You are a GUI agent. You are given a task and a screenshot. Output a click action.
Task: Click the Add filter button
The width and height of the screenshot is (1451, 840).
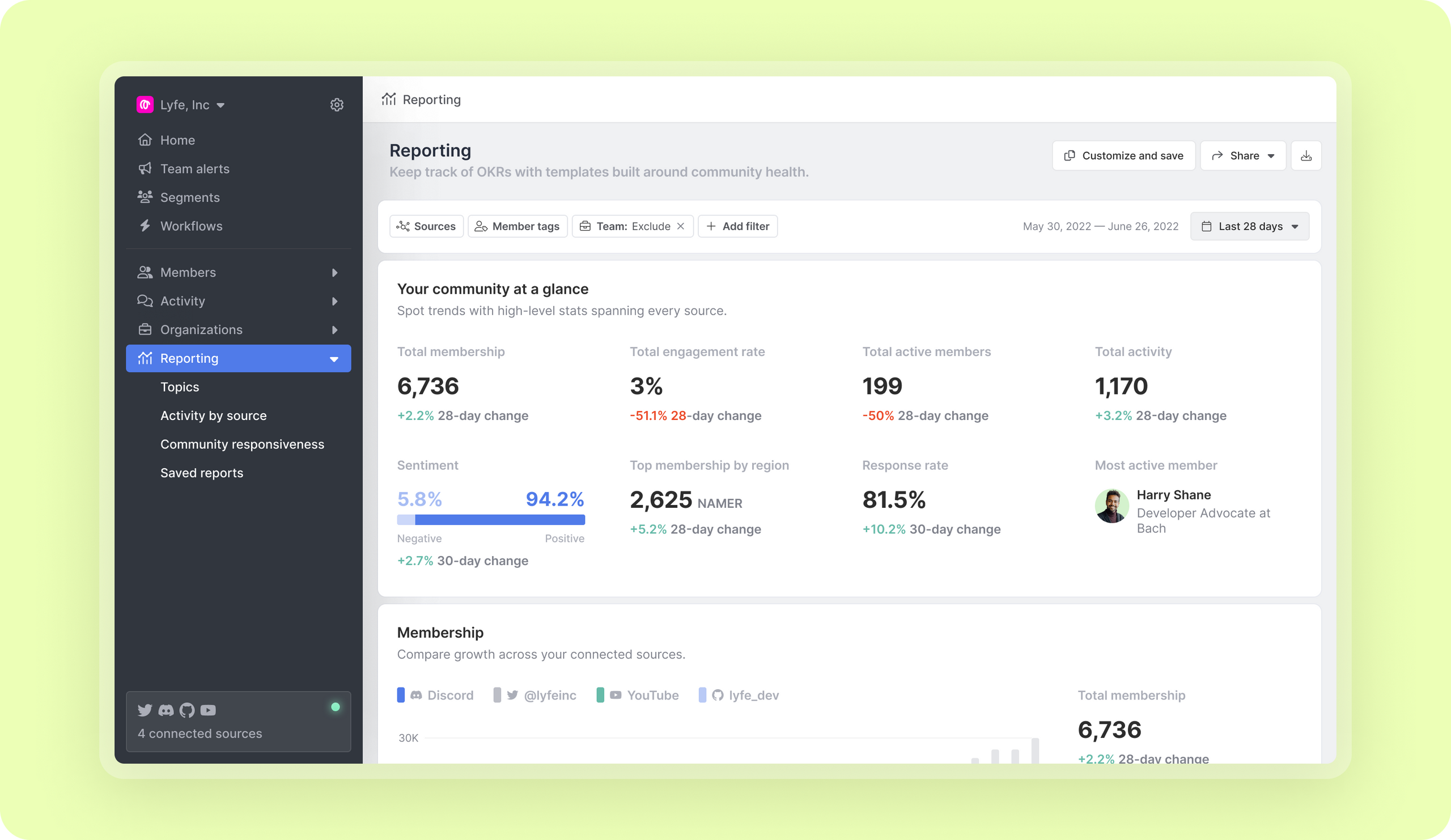click(x=737, y=226)
